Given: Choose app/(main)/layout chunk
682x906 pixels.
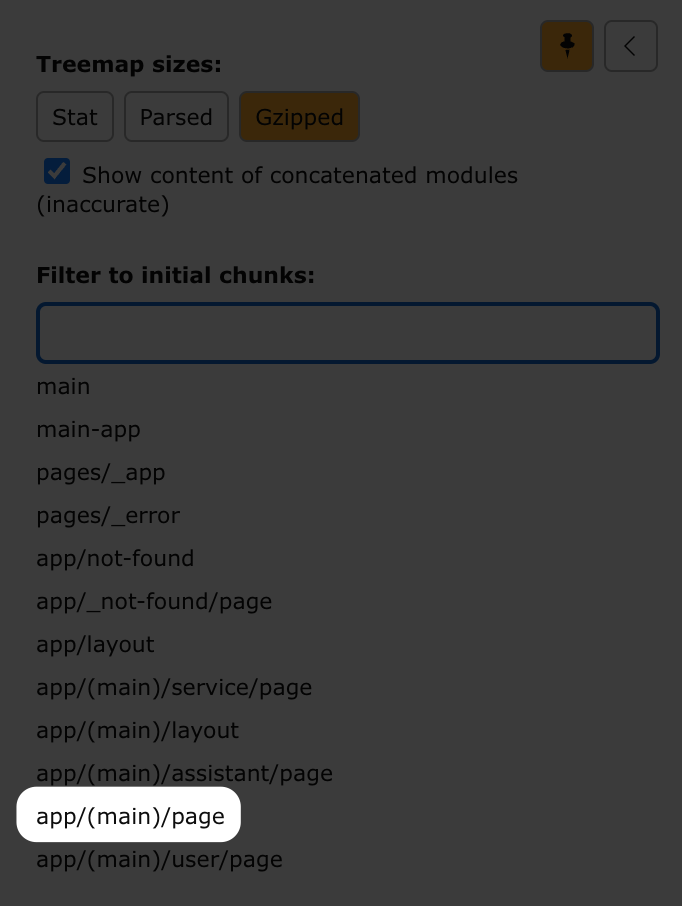Looking at the screenshot, I should [137, 730].
